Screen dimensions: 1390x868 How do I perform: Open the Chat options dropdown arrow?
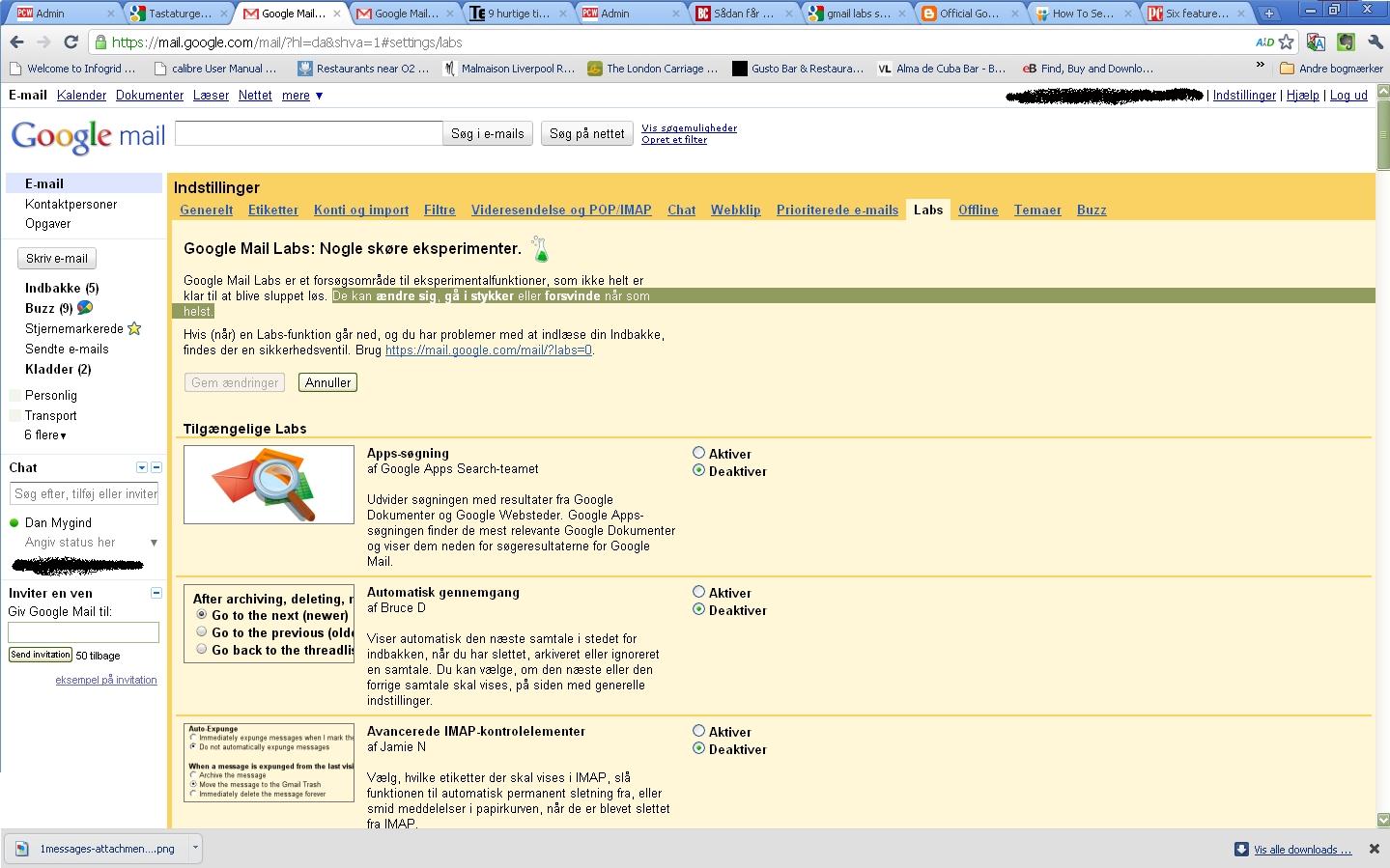141,467
